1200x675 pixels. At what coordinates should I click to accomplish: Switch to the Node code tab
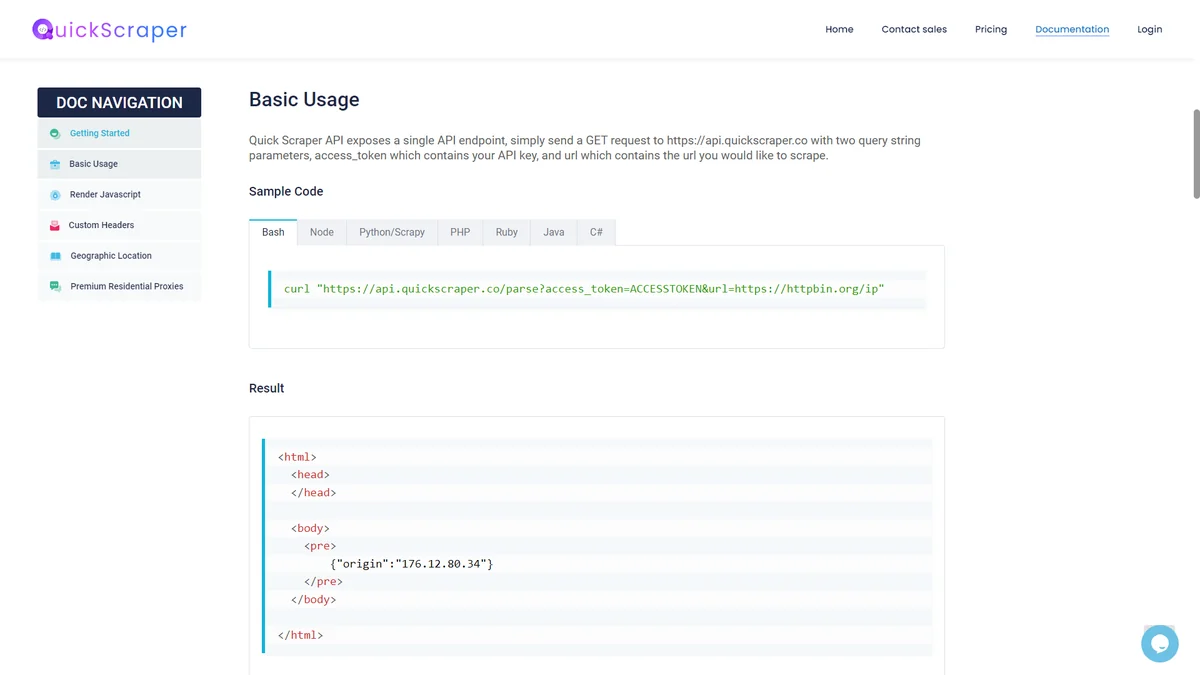(322, 232)
